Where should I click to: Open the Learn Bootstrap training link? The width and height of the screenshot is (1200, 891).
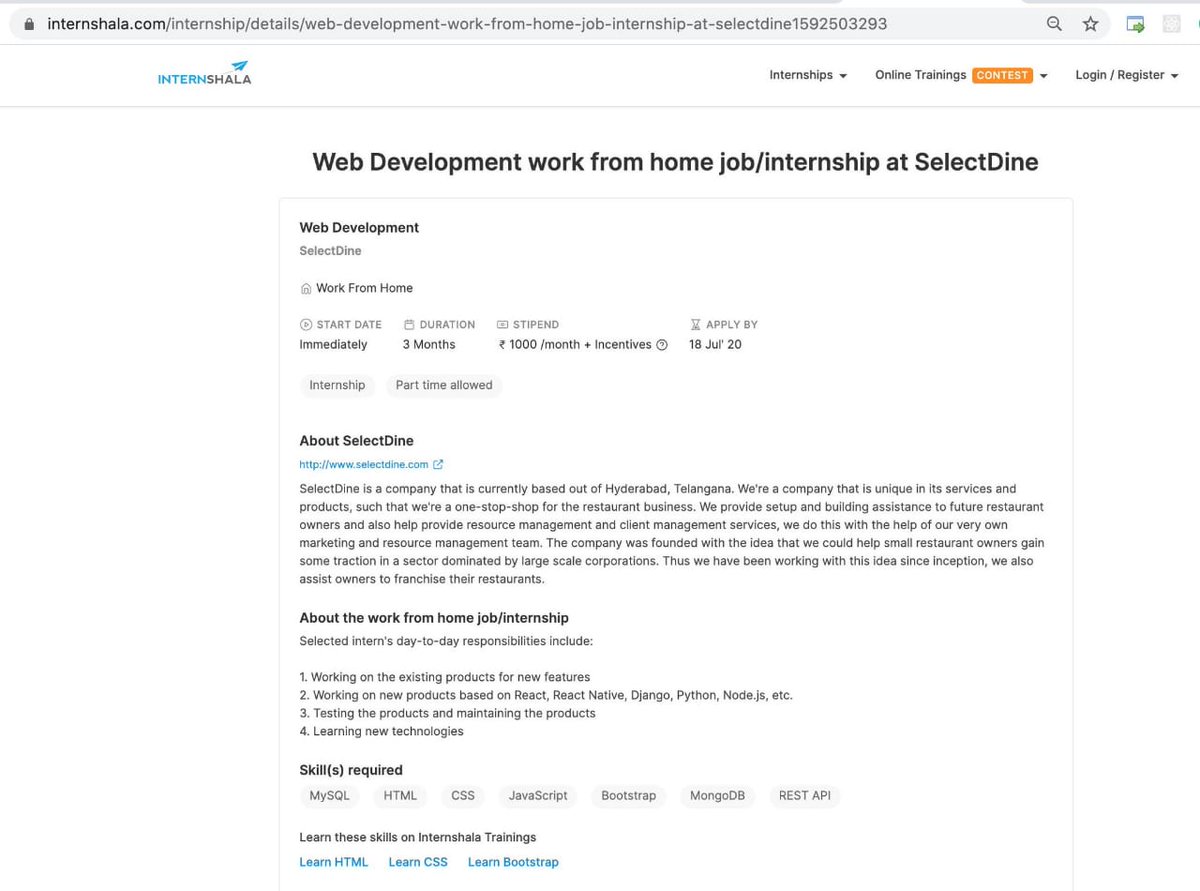pos(513,862)
